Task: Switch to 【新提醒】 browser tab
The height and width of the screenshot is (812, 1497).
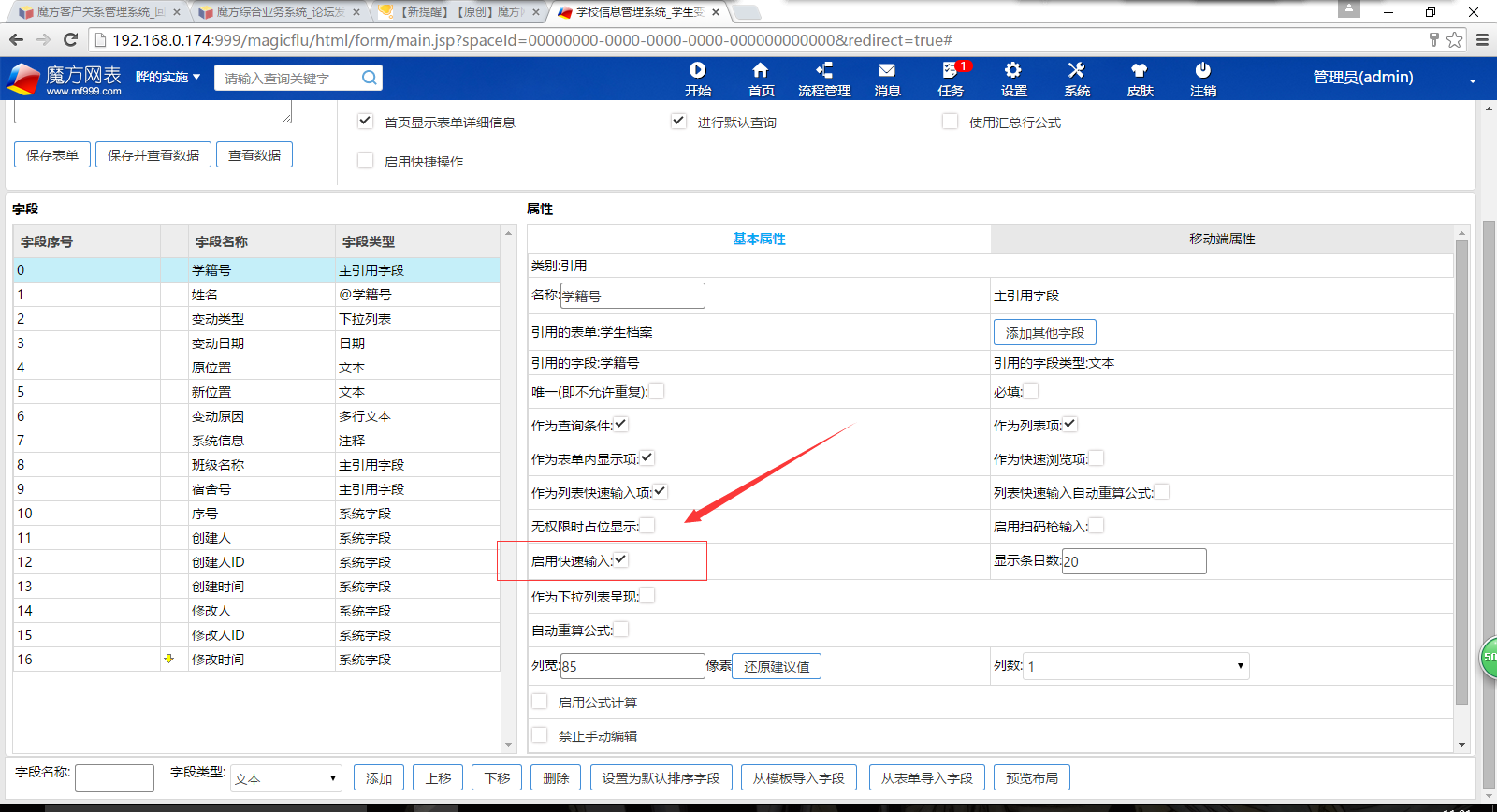Action: 458,12
